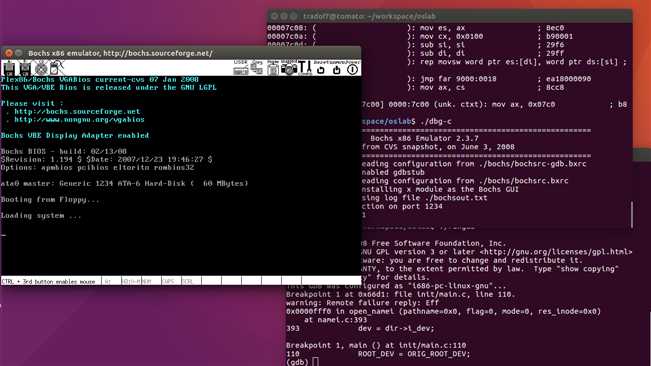Click the Snapshot camera icon in Bochs
The width and height of the screenshot is (651, 366).
(x=289, y=68)
